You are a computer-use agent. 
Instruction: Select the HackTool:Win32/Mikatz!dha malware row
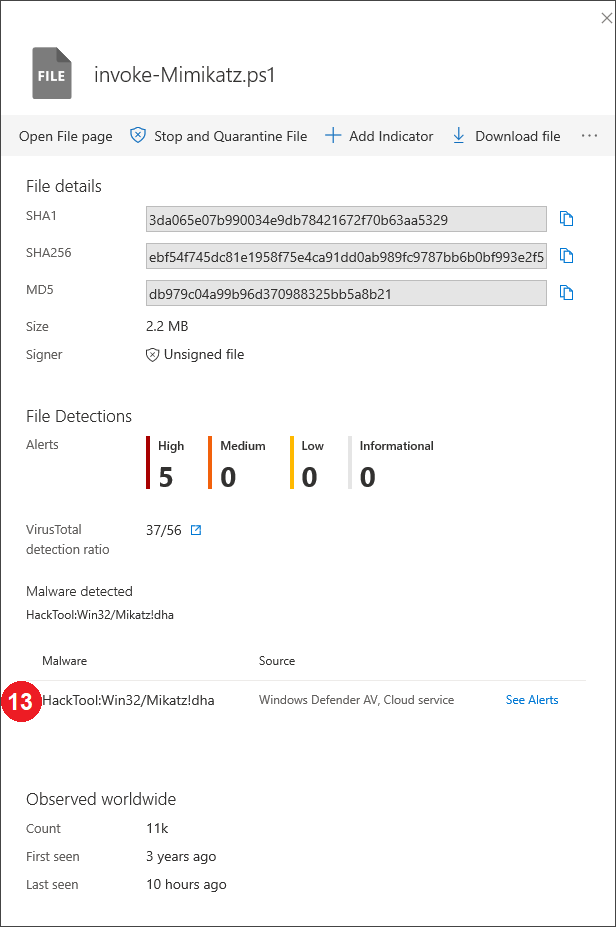click(128, 700)
